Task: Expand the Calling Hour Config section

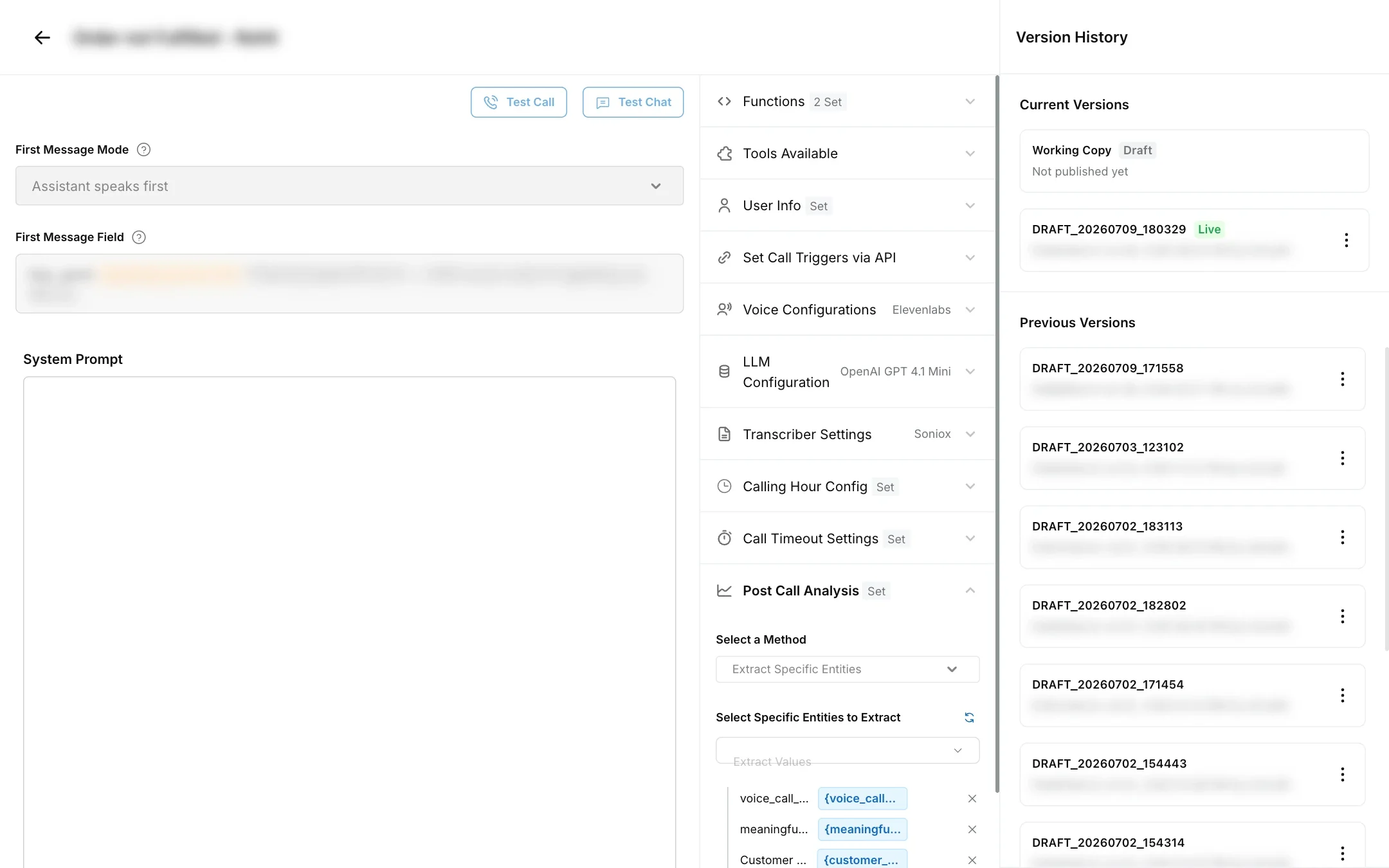Action: 970,486
